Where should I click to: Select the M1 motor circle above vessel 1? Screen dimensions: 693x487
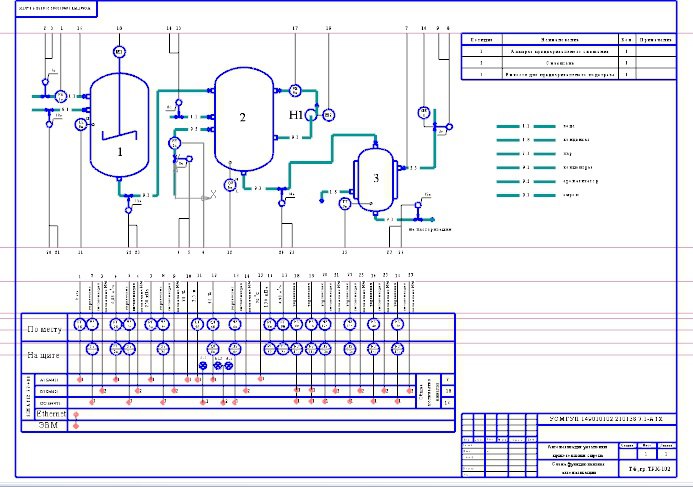point(119,52)
